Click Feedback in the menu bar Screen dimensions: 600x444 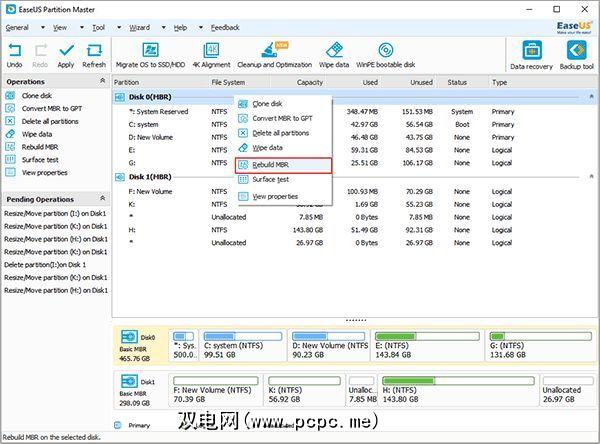tap(224, 27)
